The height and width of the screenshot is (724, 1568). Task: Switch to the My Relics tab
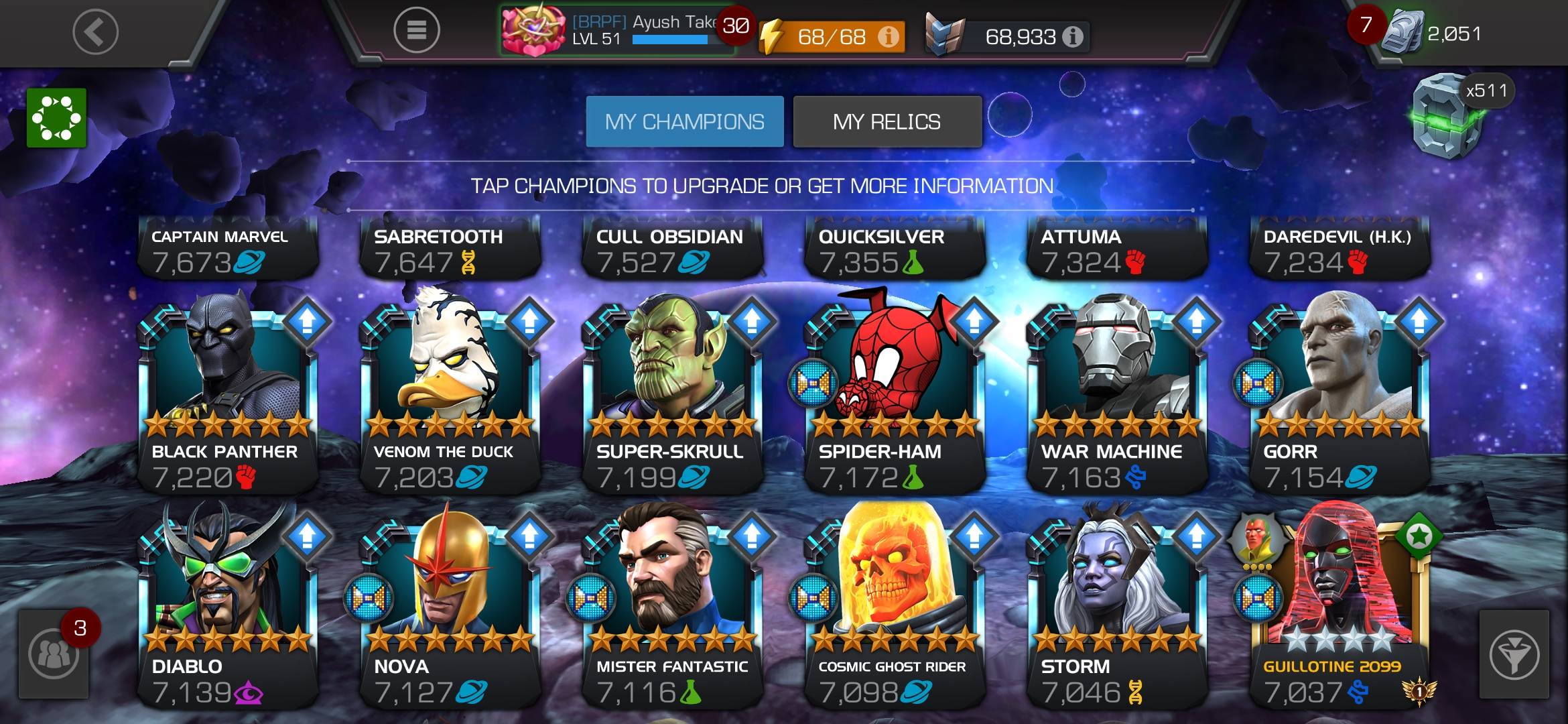click(887, 121)
